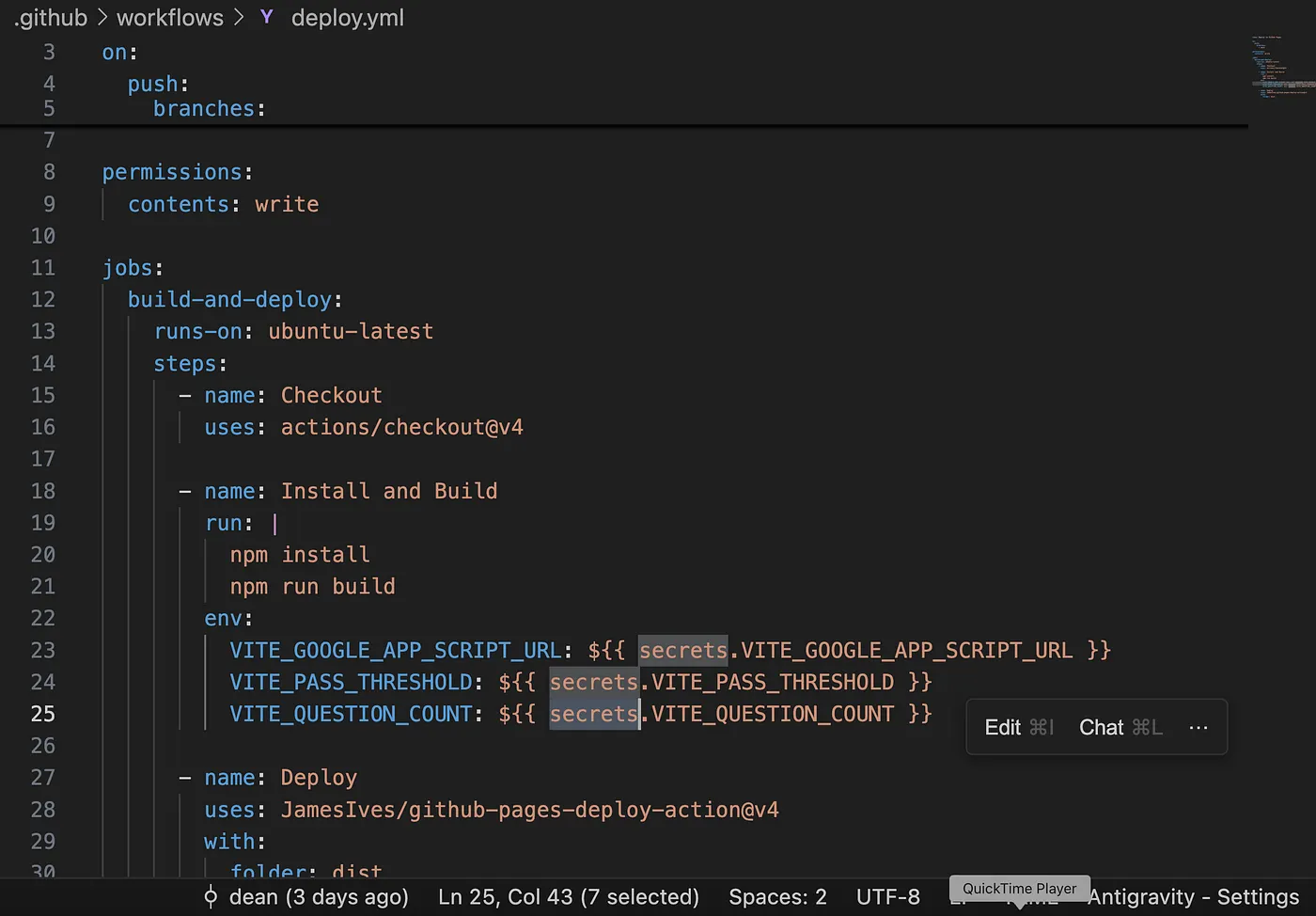The image size is (1316, 916).
Task: Click 'JamesIves/github-pages-deploy-action@v4' text
Action: (x=530, y=810)
